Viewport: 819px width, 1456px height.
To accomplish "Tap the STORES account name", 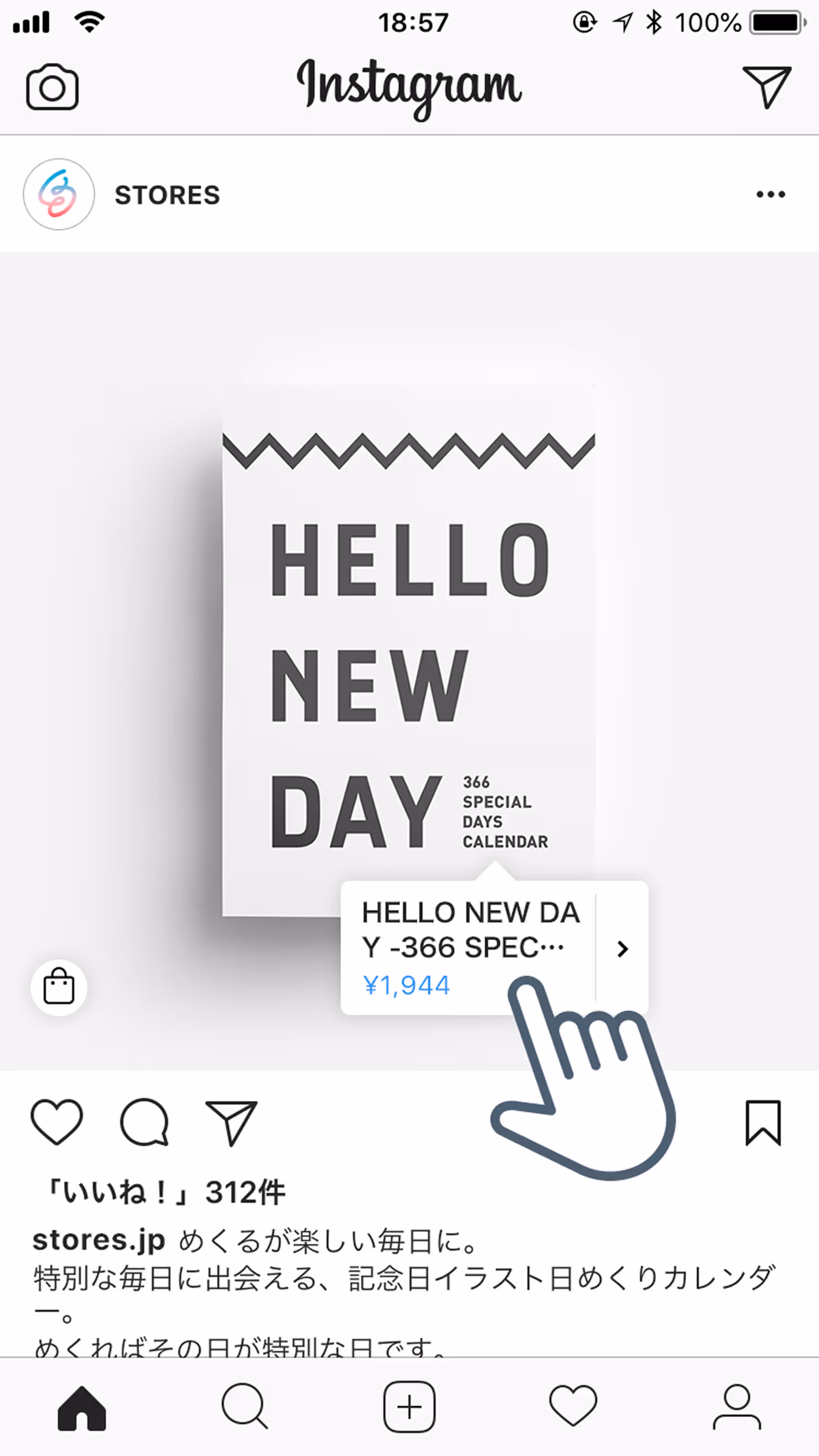I will 168,195.
